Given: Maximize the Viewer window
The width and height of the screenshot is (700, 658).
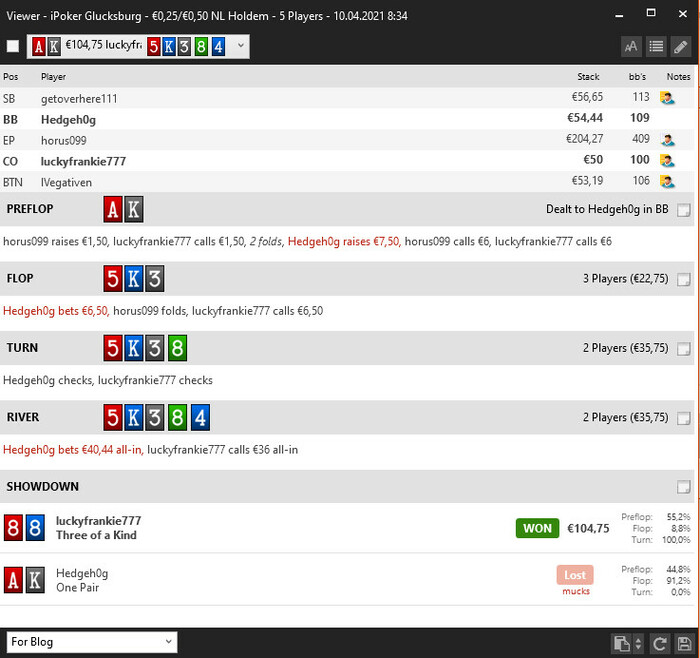Looking at the screenshot, I should pos(651,13).
